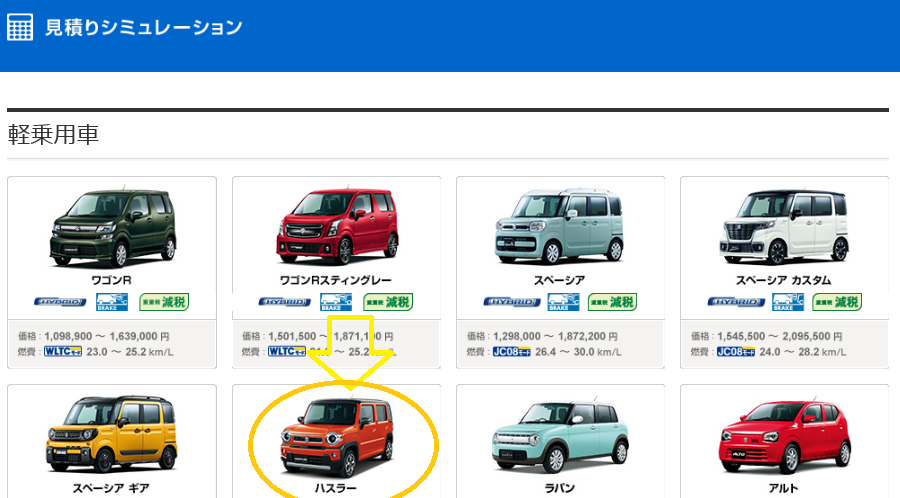900x498 pixels.
Task: Open the スペーシア カスタム model name link
Action: pos(783,281)
